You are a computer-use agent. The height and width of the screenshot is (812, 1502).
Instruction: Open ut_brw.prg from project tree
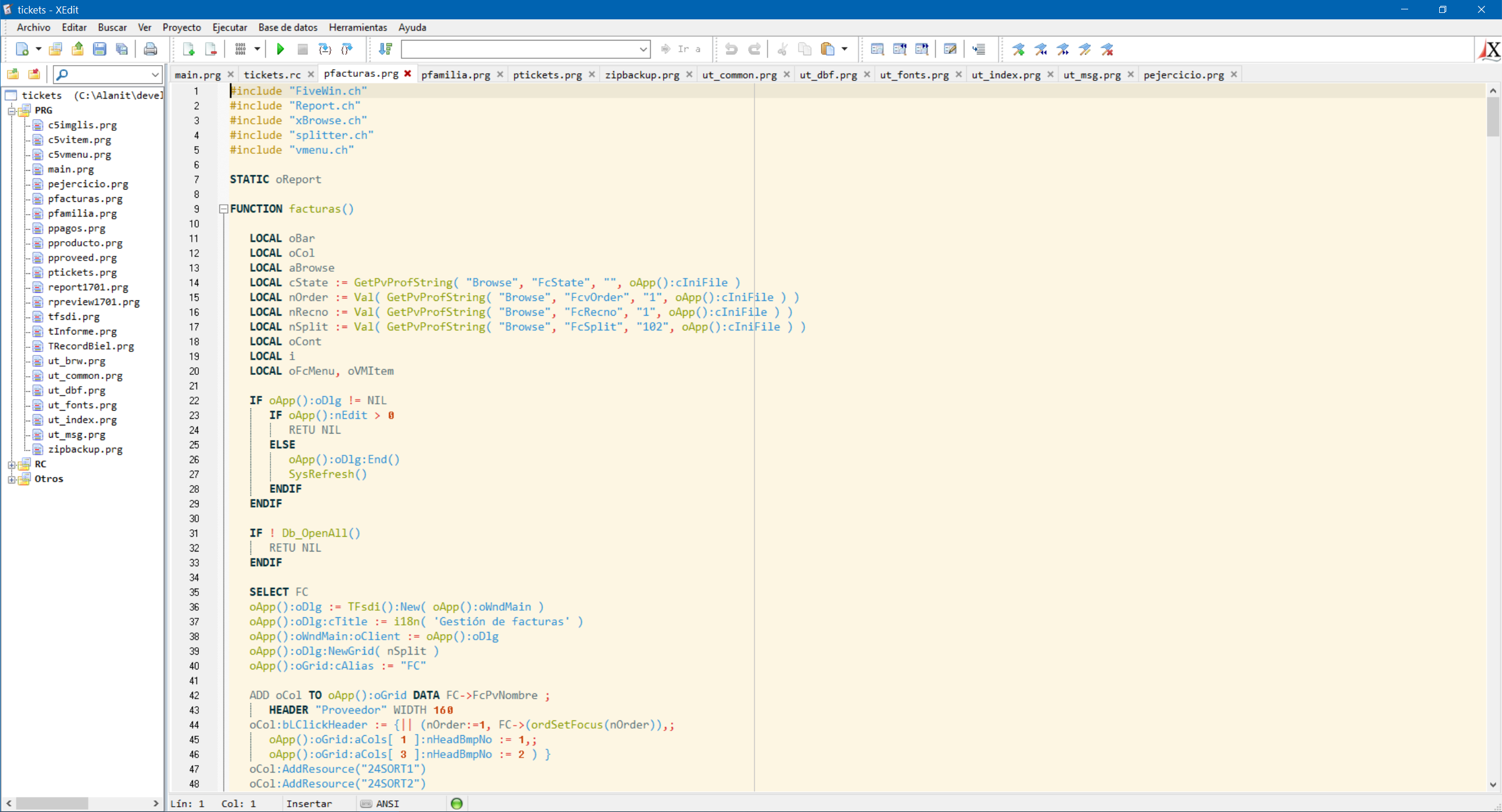point(76,361)
